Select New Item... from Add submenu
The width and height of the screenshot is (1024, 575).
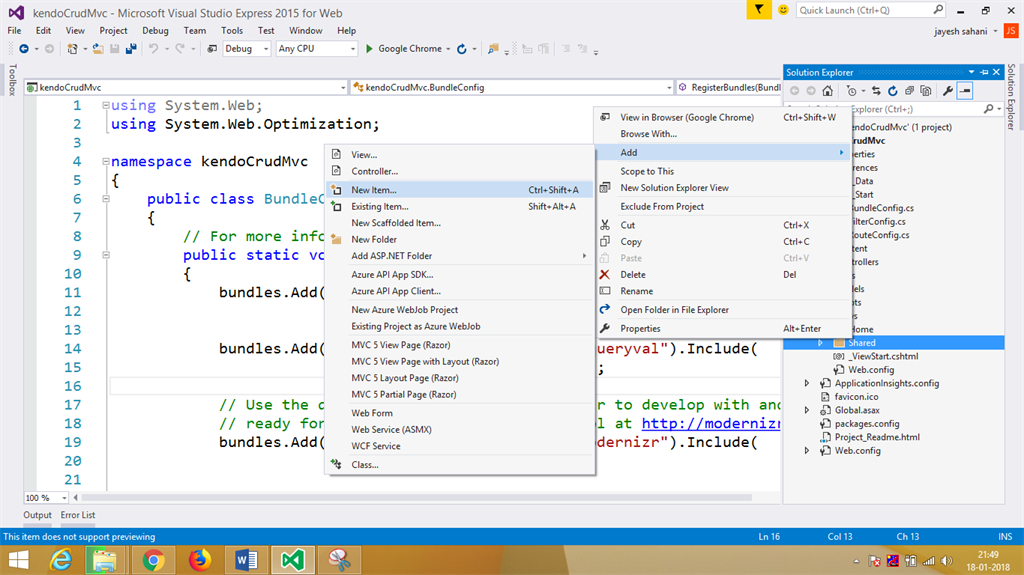coord(374,190)
